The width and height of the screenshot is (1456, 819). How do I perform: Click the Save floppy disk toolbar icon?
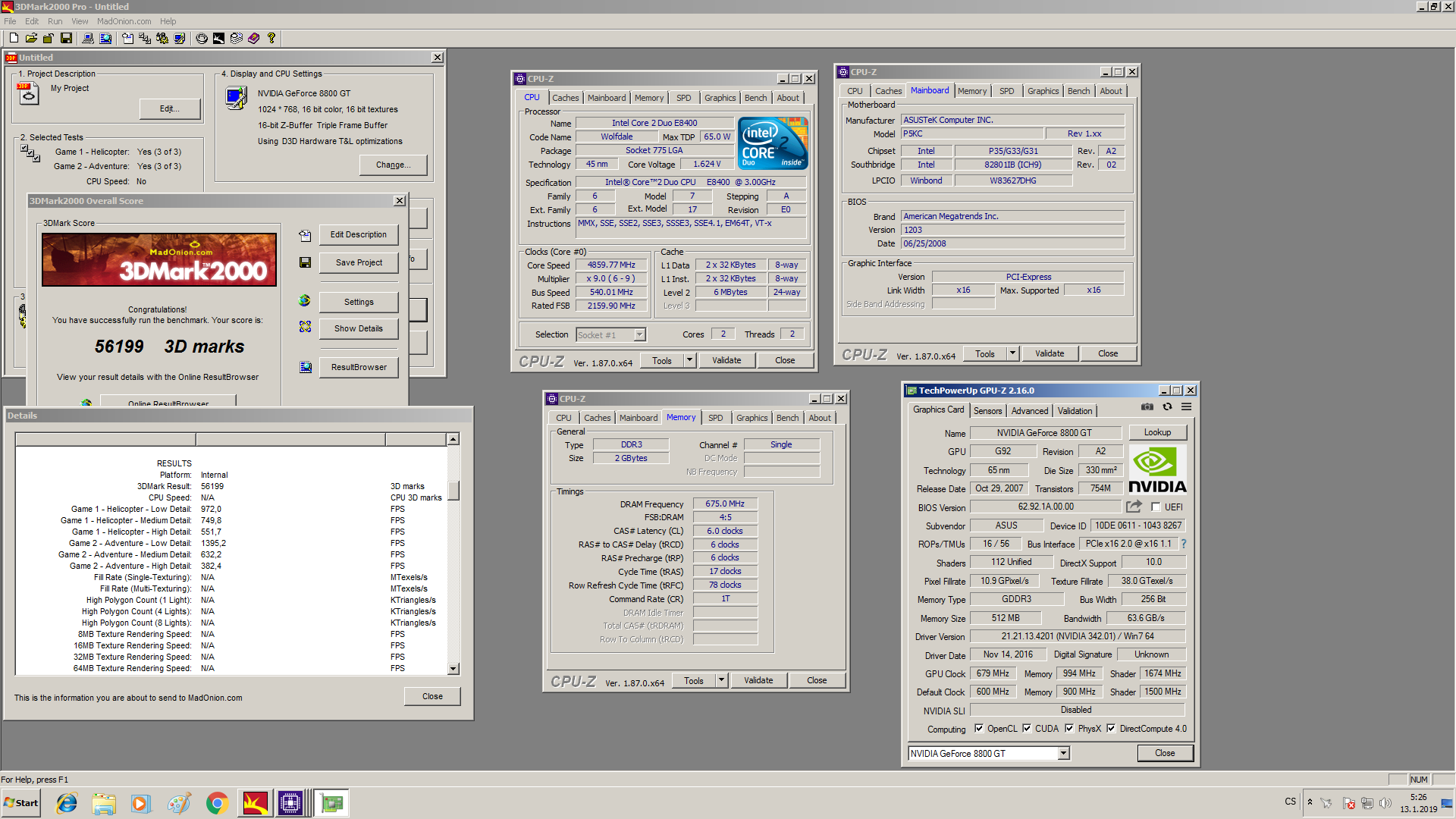coord(66,38)
